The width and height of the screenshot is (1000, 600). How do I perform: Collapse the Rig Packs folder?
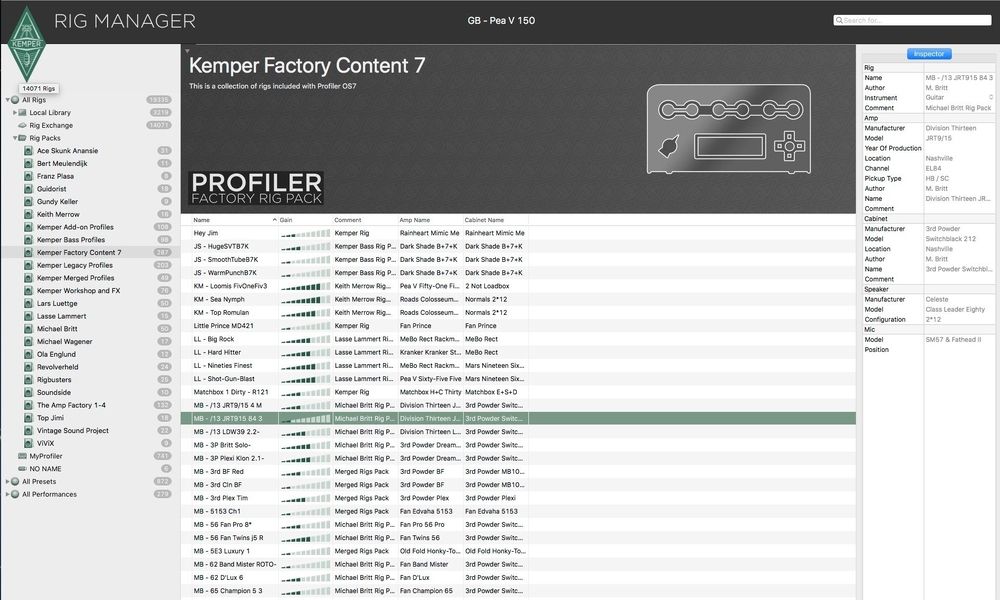pos(15,138)
